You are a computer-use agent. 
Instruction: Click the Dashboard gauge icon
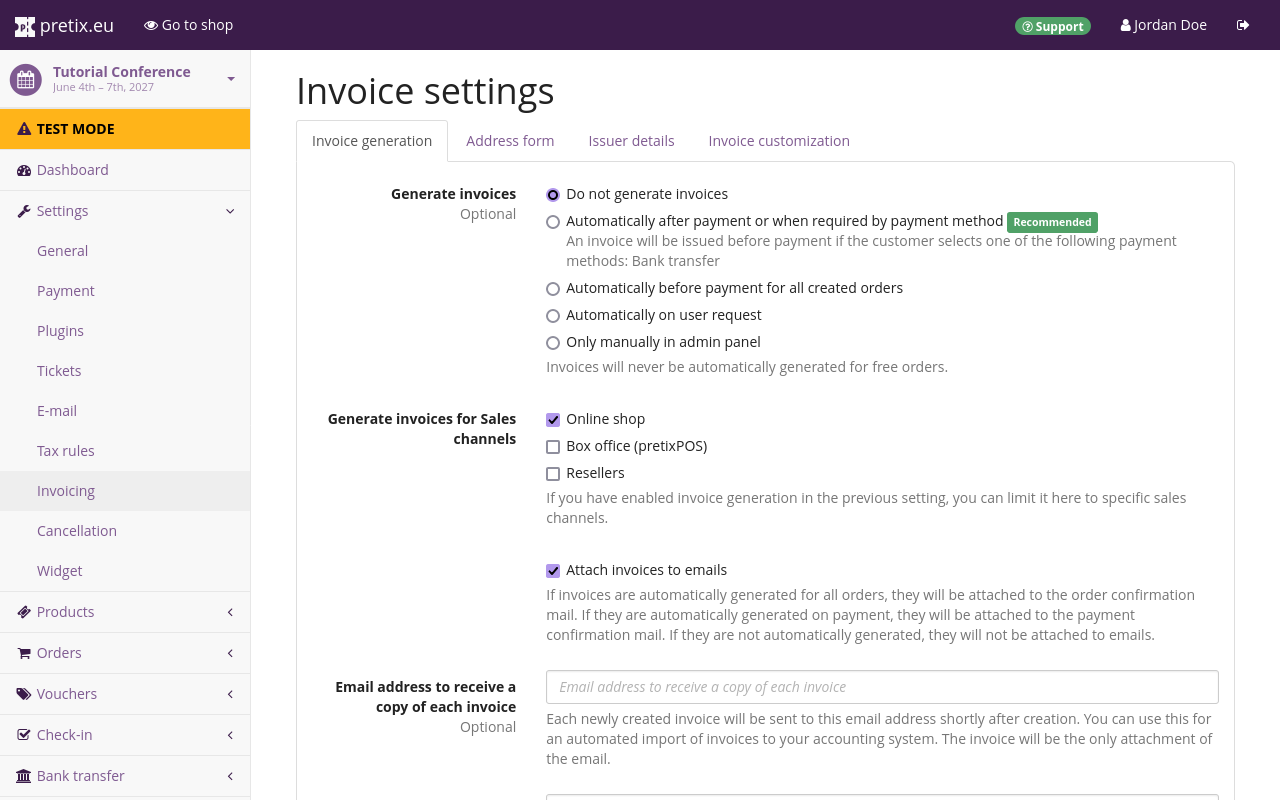click(24, 170)
